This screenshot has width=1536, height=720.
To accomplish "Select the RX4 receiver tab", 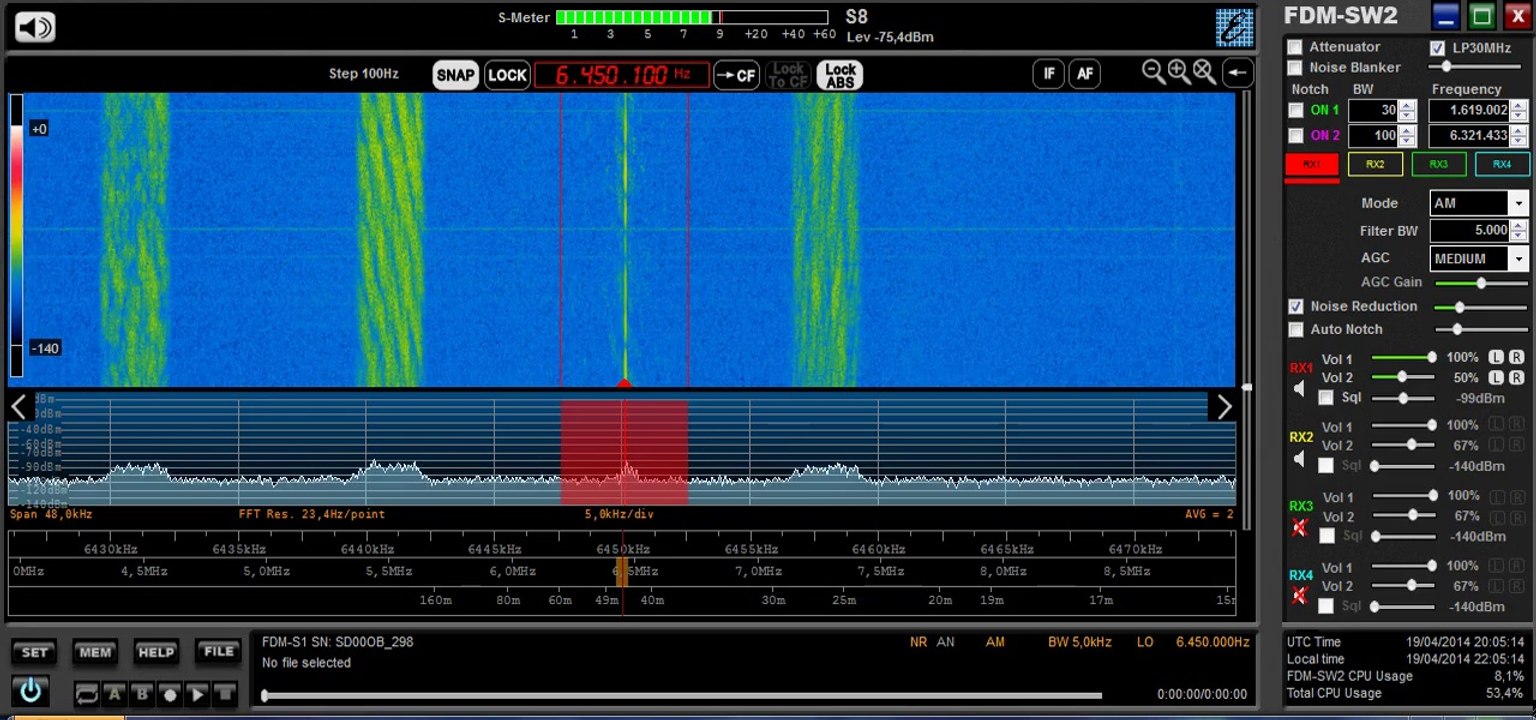I will pos(1502,164).
